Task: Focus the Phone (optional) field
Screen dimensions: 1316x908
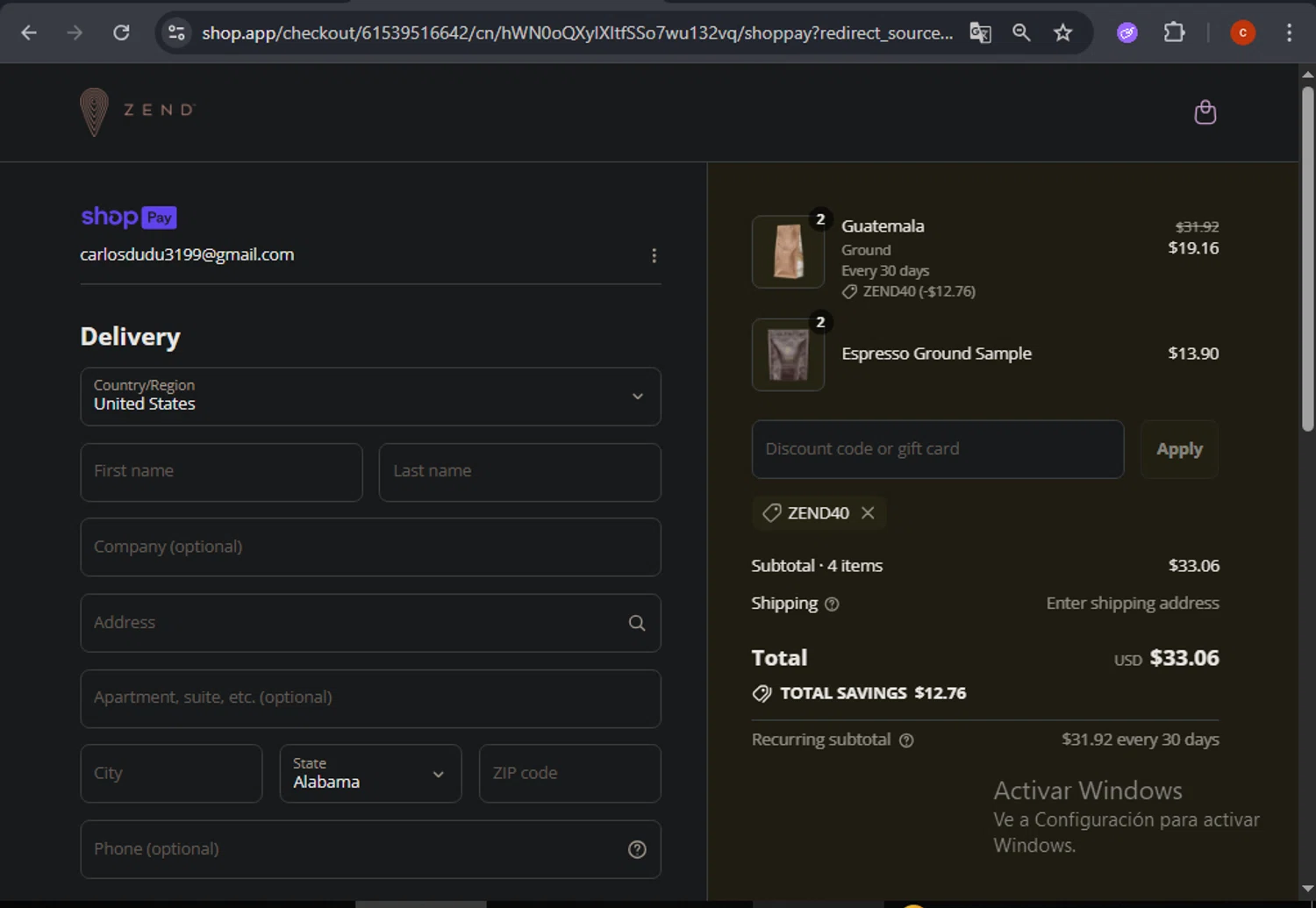Action: [370, 849]
